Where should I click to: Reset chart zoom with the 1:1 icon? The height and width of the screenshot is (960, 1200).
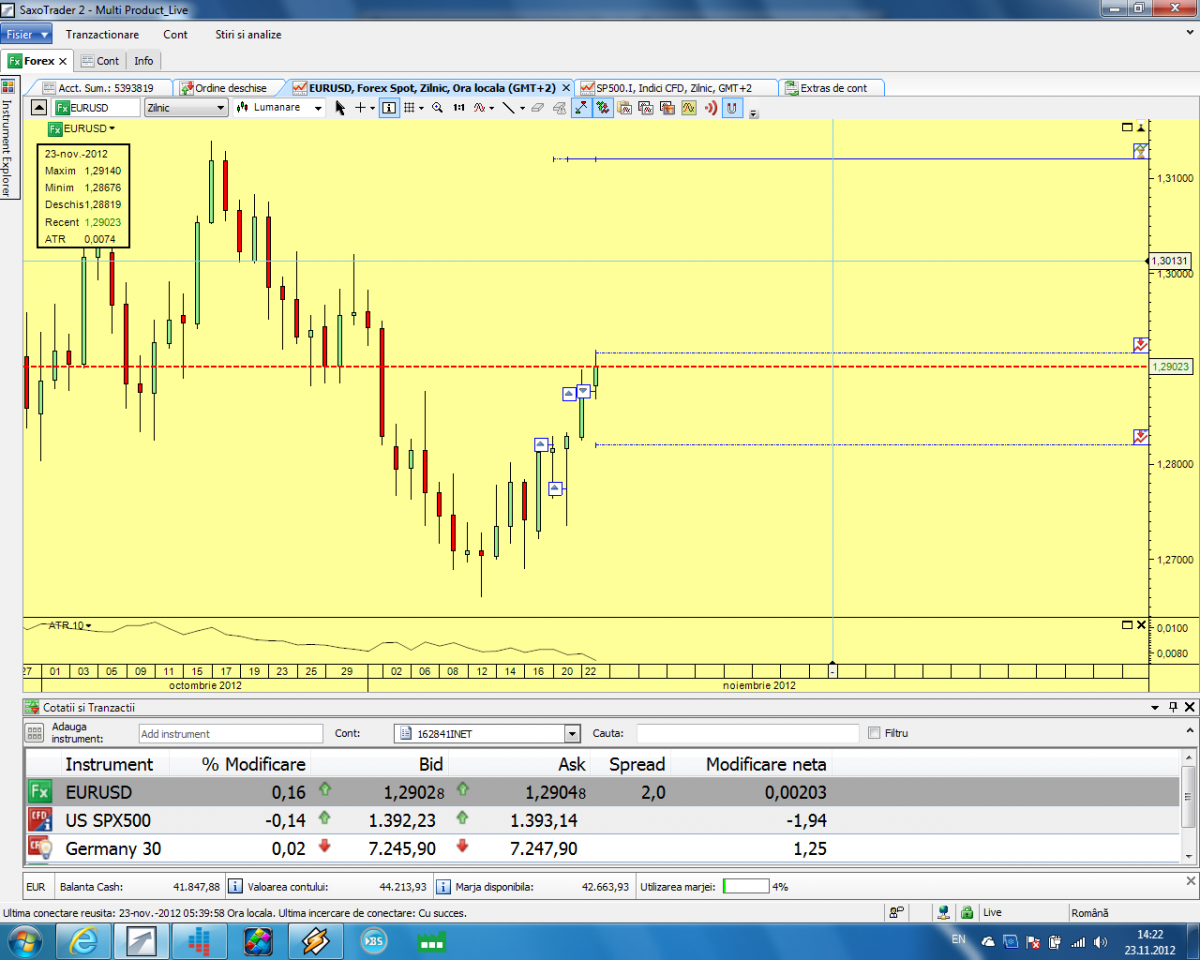click(x=459, y=108)
